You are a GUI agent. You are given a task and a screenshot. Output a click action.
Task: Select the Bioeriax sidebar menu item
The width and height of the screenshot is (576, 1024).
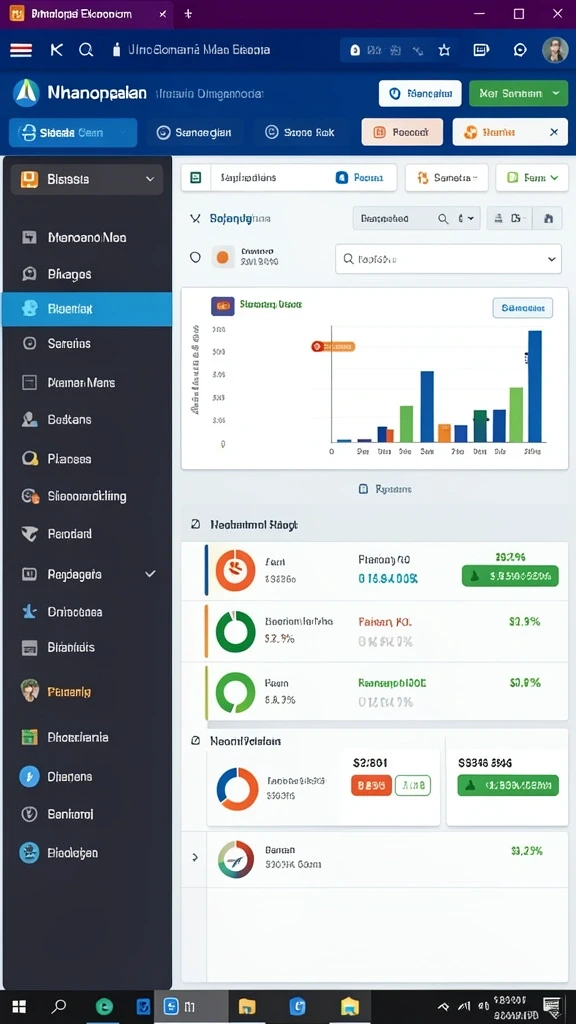(87, 309)
